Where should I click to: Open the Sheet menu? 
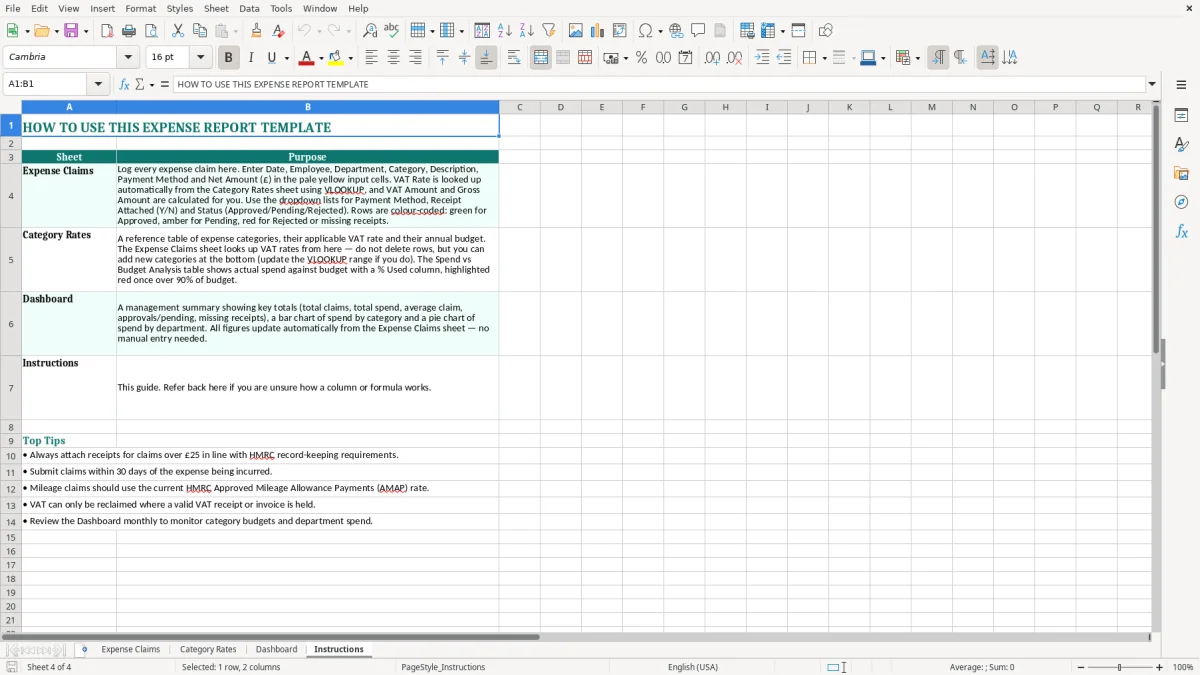(216, 8)
